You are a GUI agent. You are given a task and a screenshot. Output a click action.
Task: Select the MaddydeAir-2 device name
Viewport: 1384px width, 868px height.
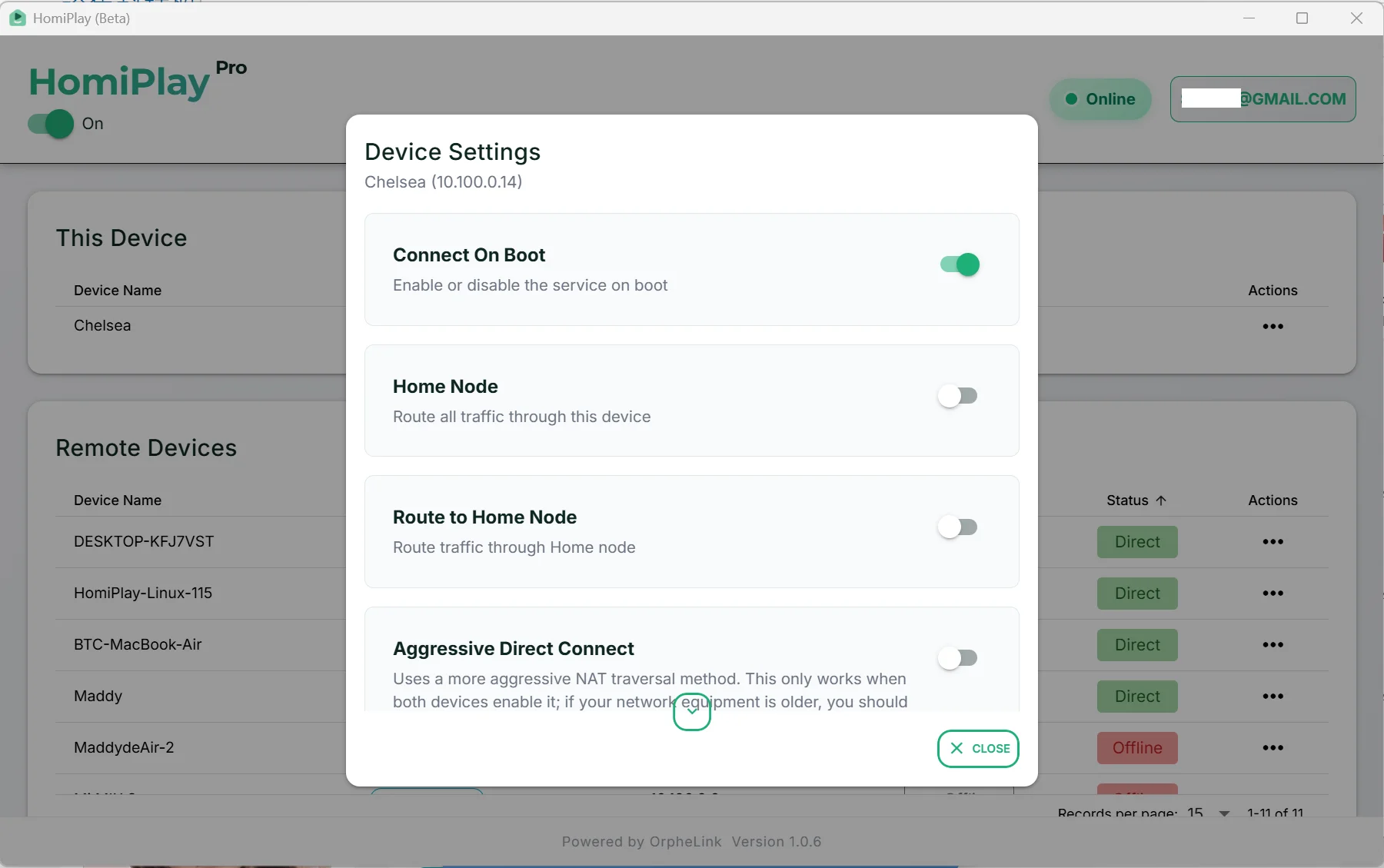point(124,747)
